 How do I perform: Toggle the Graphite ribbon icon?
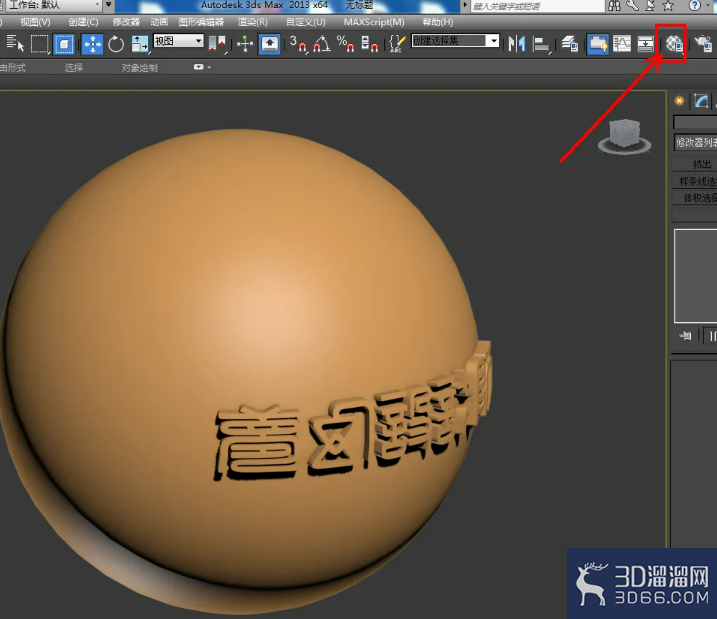pos(598,44)
